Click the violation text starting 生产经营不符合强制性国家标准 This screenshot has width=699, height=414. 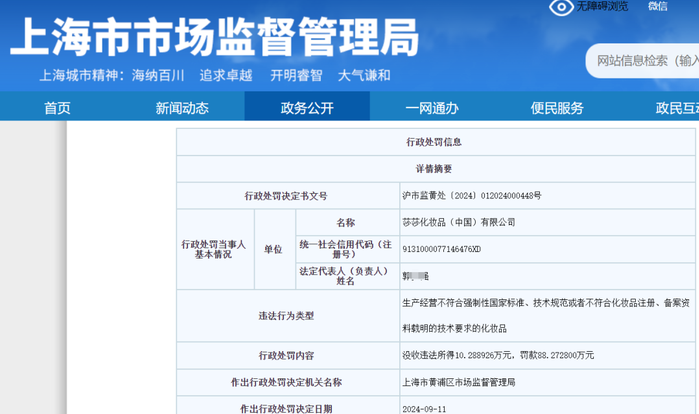point(546,316)
